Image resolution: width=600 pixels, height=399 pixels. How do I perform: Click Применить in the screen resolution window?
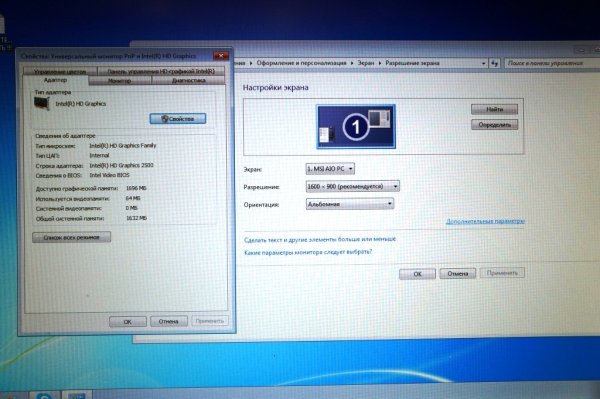click(x=502, y=273)
